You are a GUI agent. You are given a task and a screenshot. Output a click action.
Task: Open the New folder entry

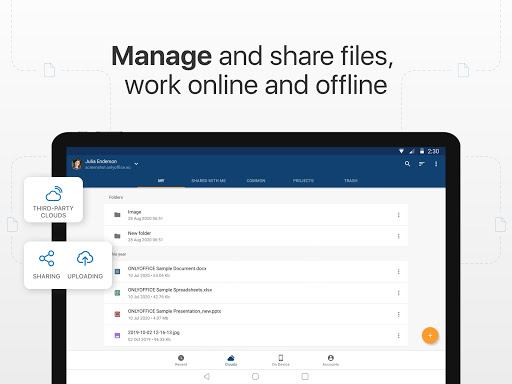[256, 236]
